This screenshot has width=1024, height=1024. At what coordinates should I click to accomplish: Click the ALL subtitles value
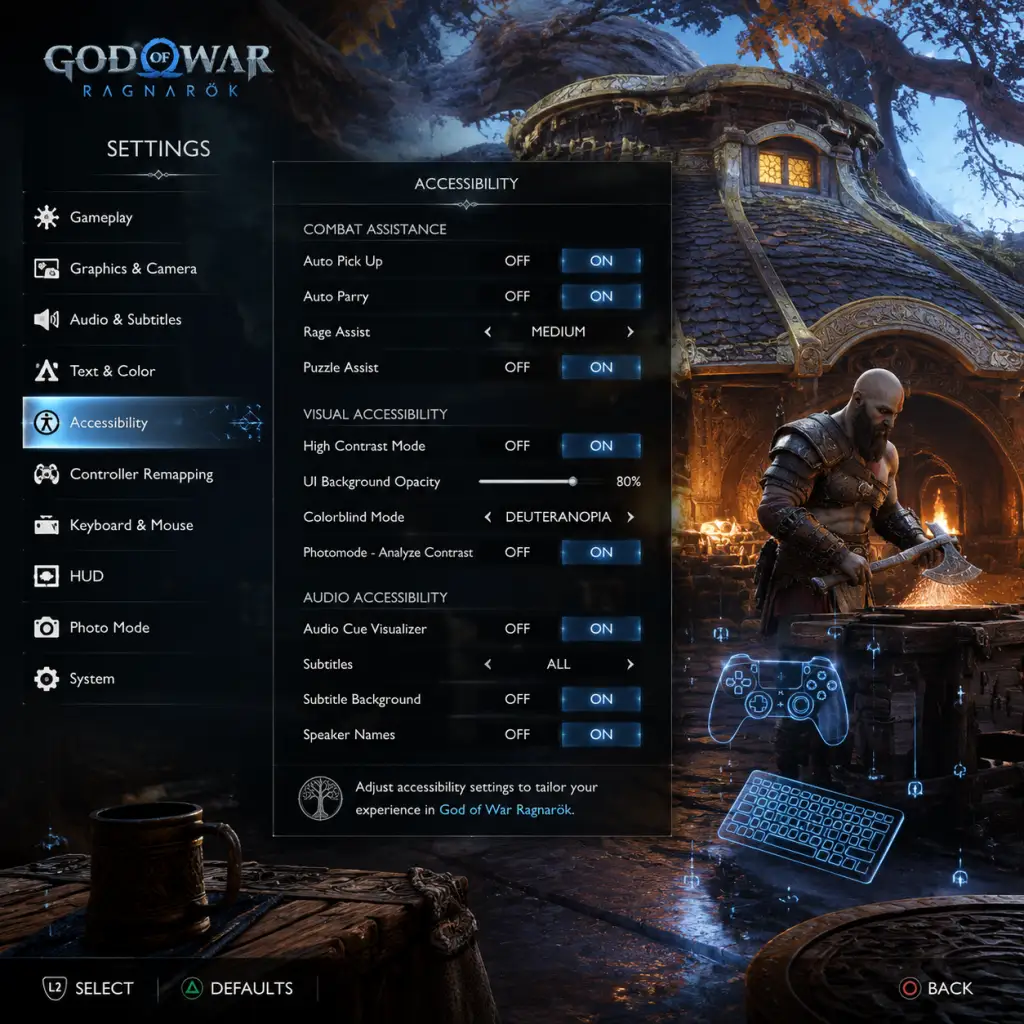pos(558,664)
